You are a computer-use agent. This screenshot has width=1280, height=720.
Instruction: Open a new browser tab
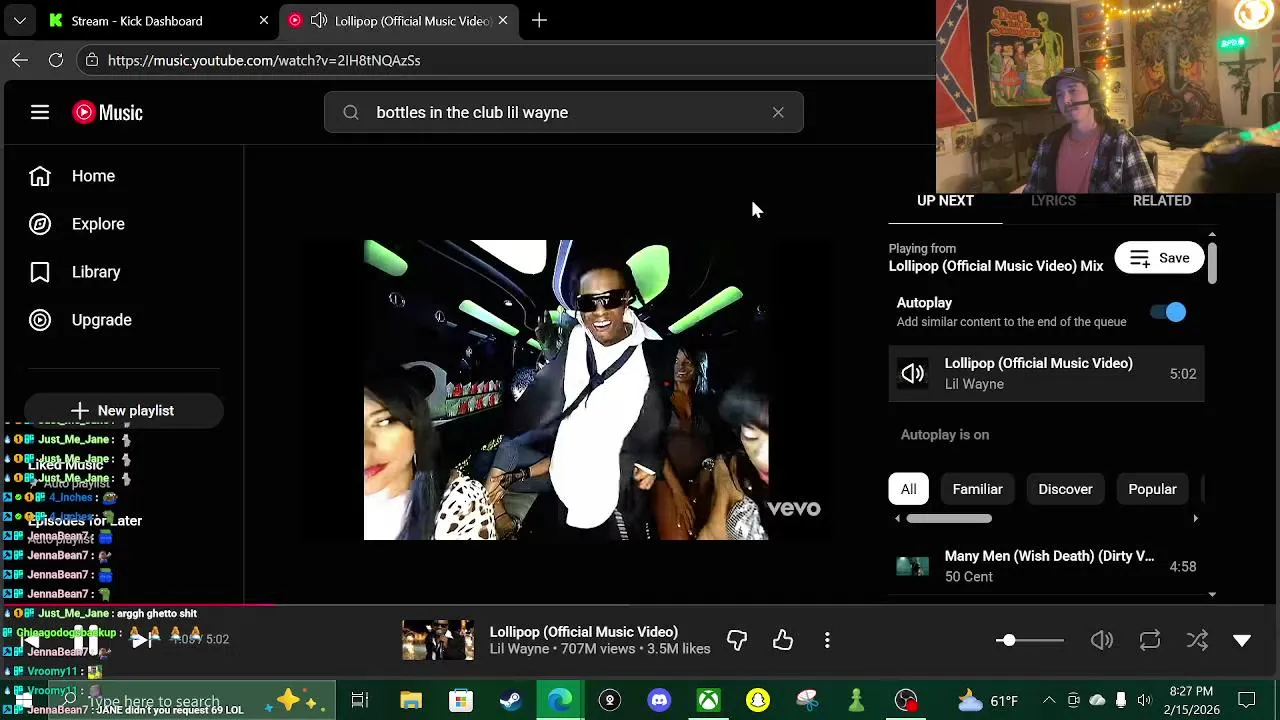[539, 20]
